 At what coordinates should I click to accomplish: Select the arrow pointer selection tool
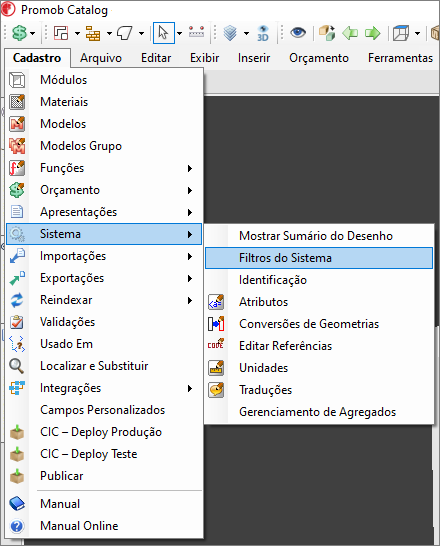coord(163,33)
